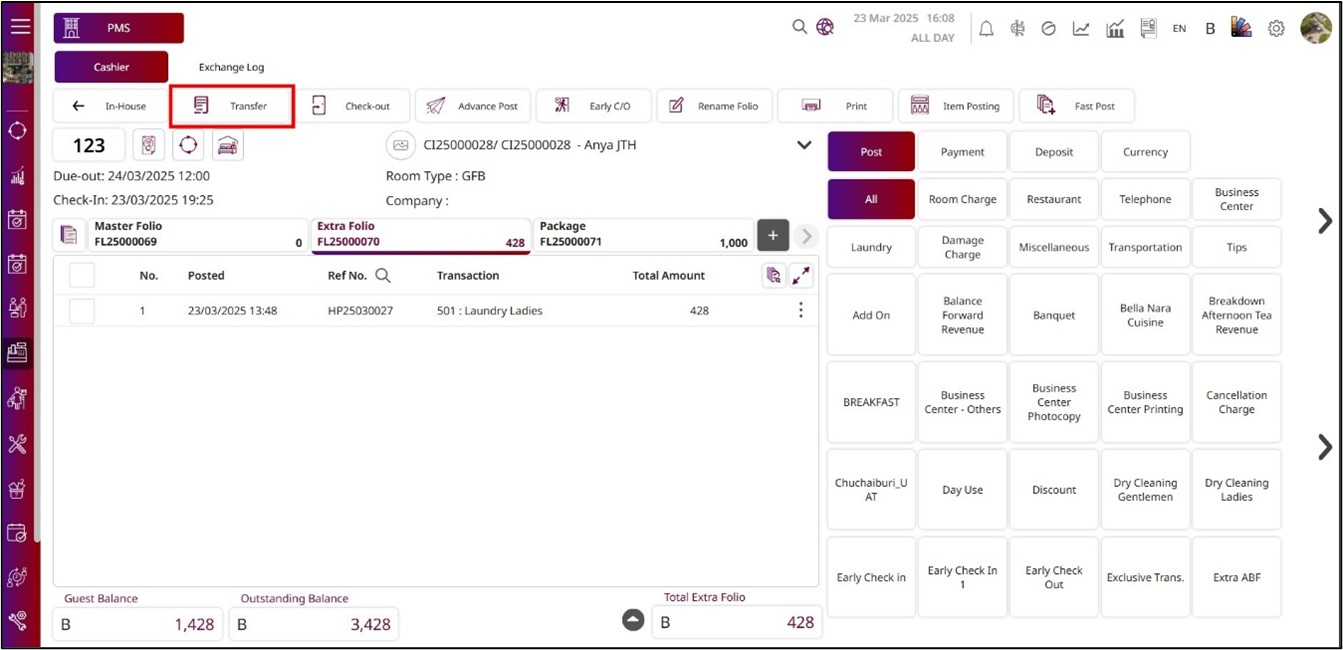Viewport: 1343px width, 650px height.
Task: Open the settings gear
Action: point(1276,28)
